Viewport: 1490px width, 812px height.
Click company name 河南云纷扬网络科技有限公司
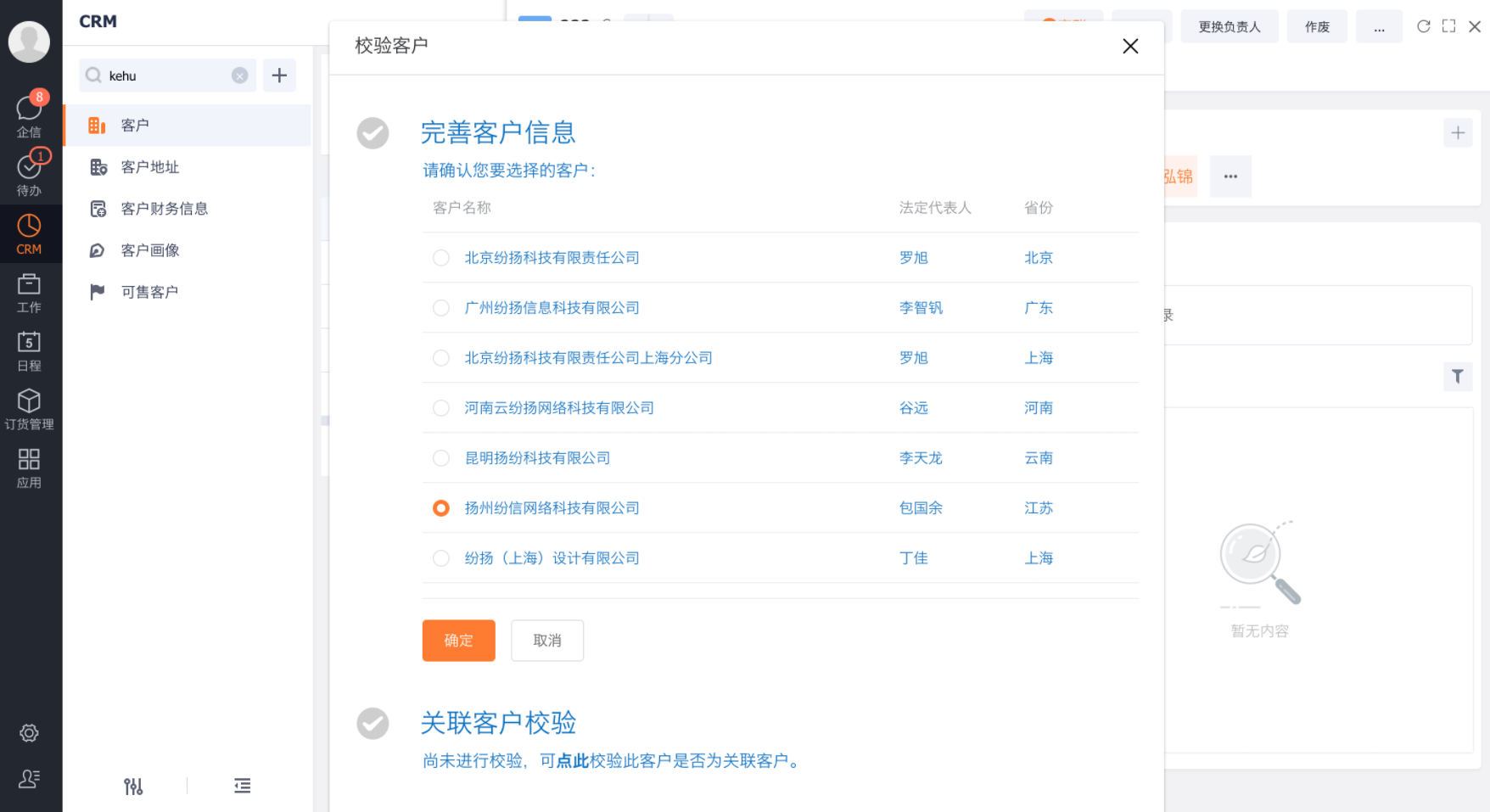[559, 408]
